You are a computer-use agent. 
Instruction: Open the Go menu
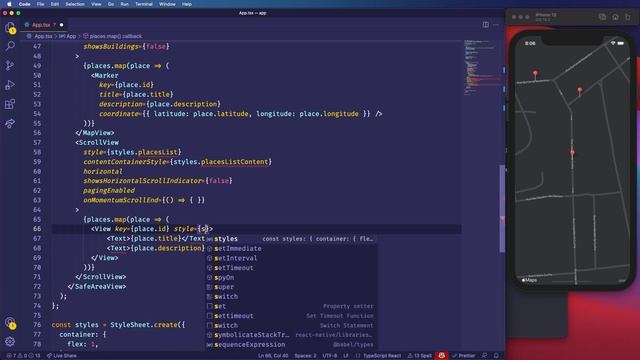click(x=111, y=4)
